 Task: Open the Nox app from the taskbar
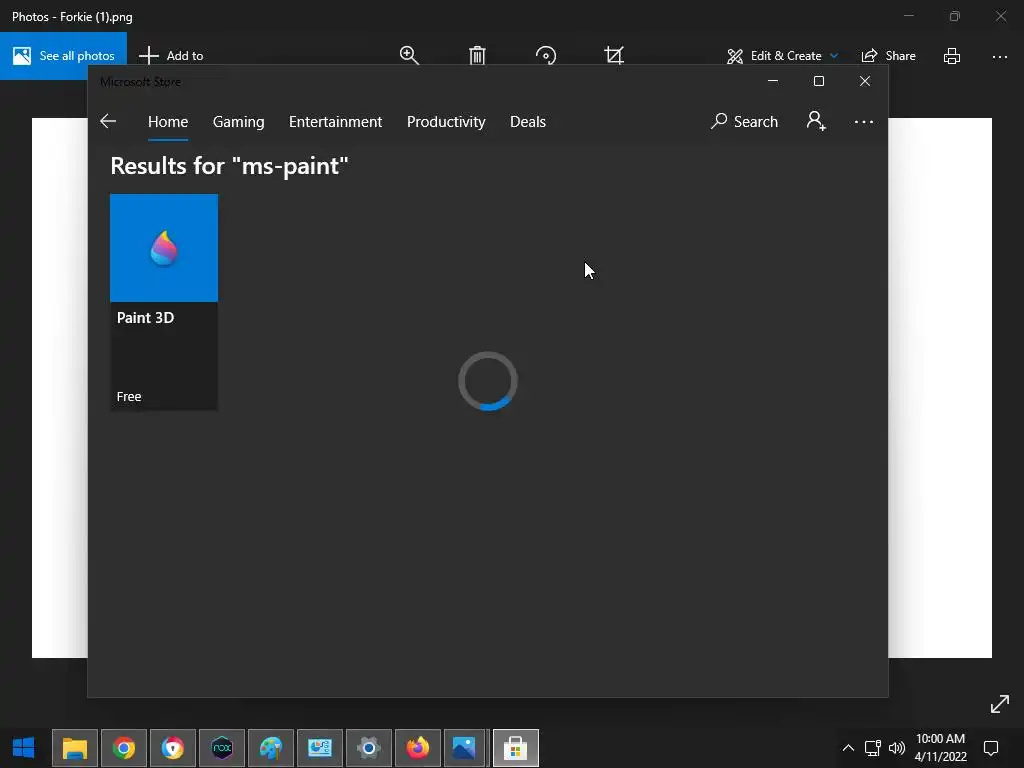point(222,748)
